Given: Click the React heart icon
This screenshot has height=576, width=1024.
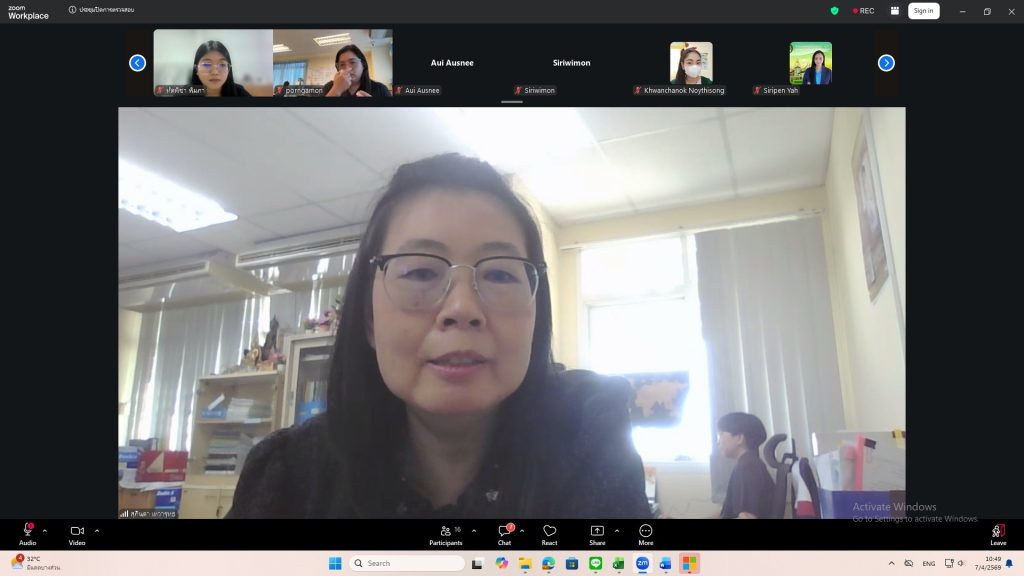Looking at the screenshot, I should 549,532.
